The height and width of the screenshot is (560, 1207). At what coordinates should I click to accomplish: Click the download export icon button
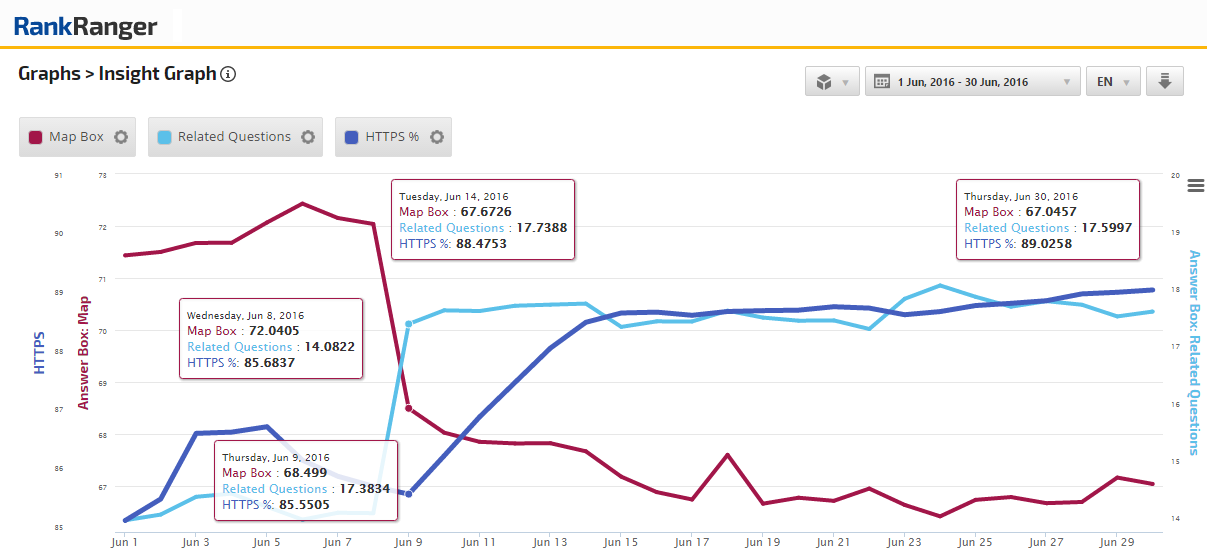(x=1164, y=82)
